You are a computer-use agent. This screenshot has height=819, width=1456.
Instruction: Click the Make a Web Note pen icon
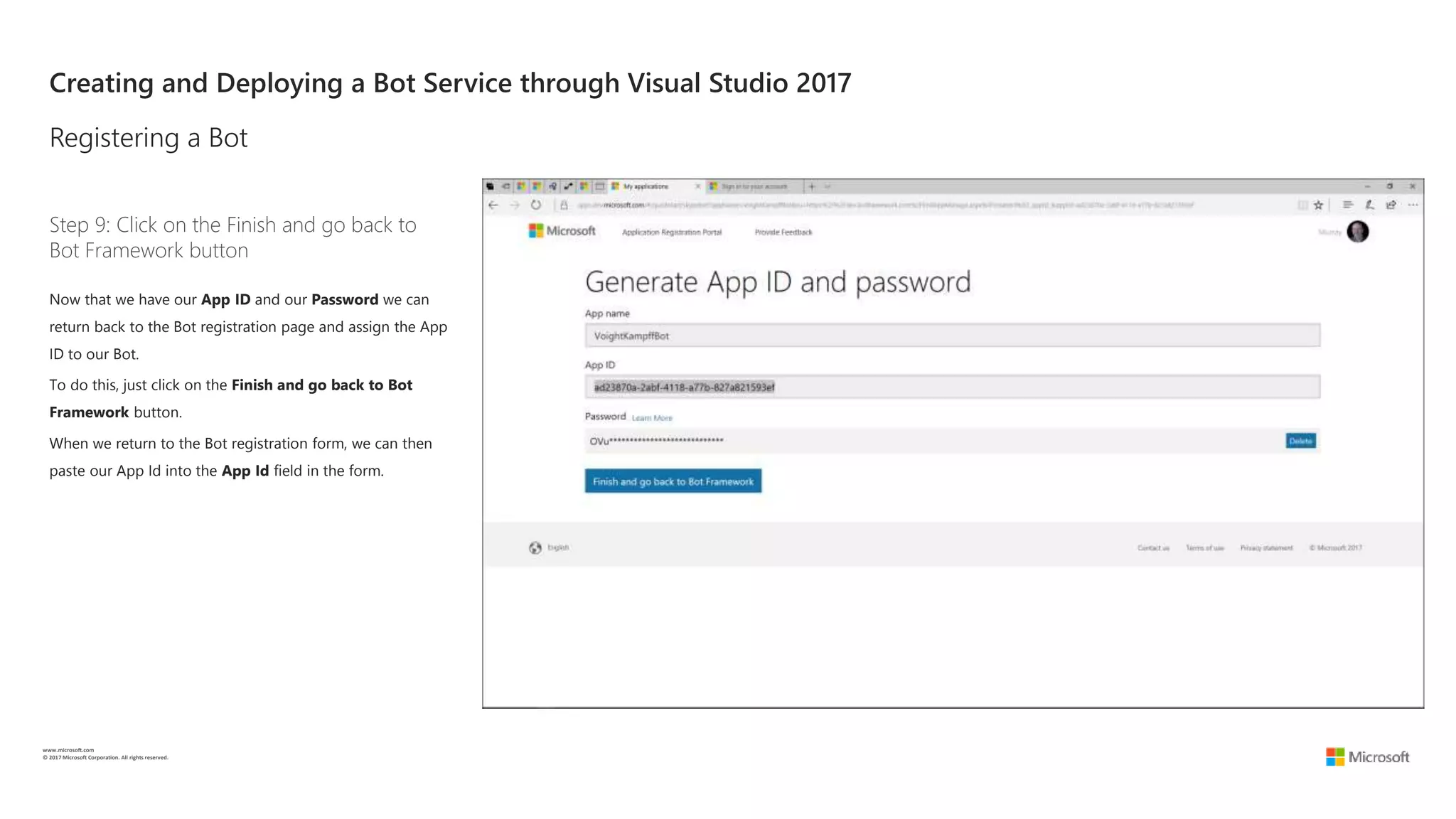click(x=1369, y=205)
